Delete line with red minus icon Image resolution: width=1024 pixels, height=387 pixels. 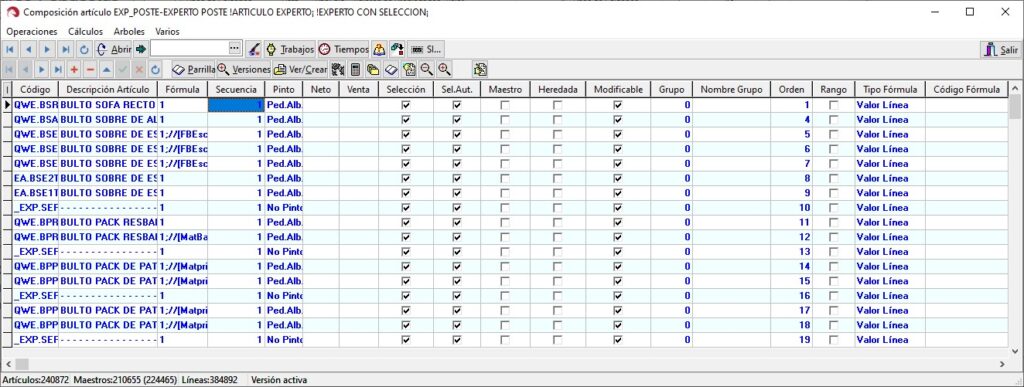point(90,69)
